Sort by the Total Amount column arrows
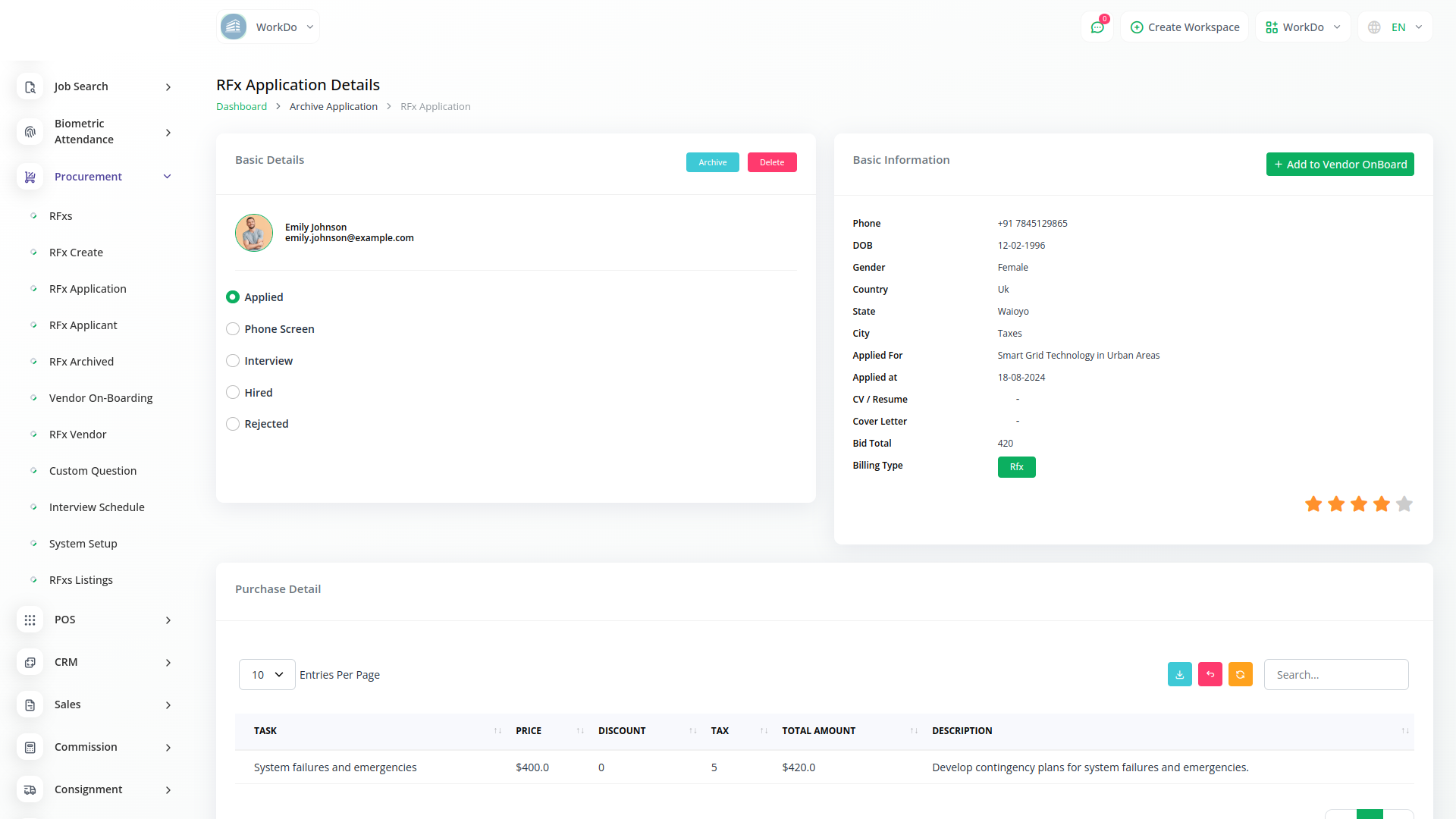This screenshot has width=1456, height=819. click(x=915, y=731)
